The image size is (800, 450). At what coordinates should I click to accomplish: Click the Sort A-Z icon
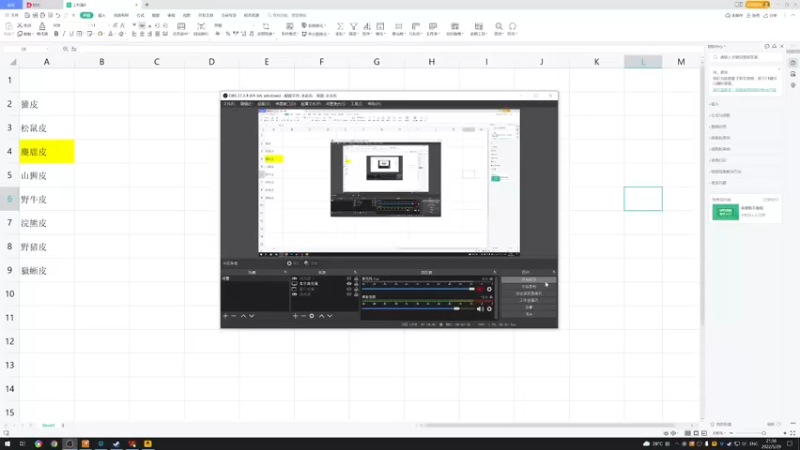click(366, 26)
